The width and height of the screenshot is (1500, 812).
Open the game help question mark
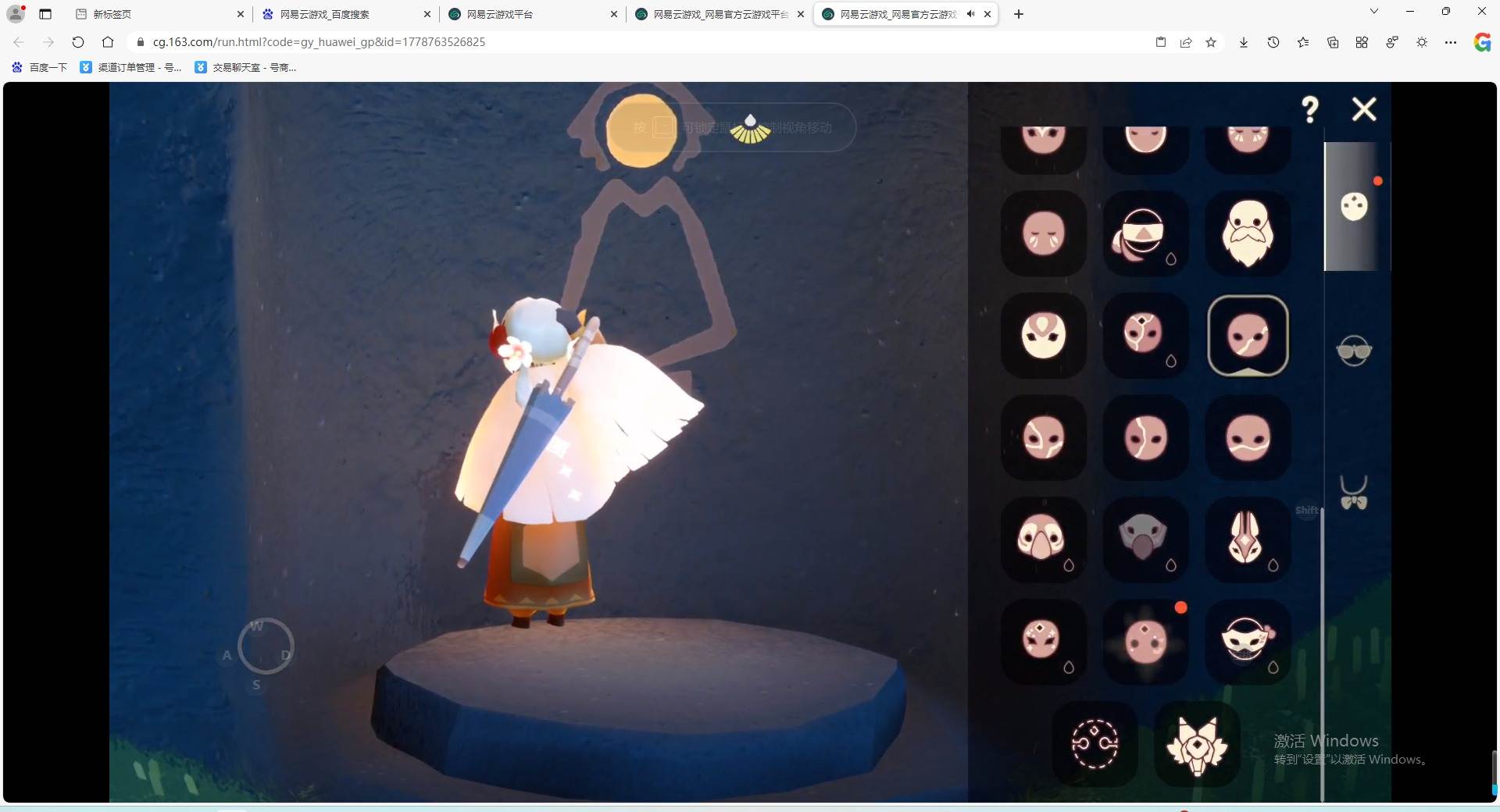(1310, 109)
